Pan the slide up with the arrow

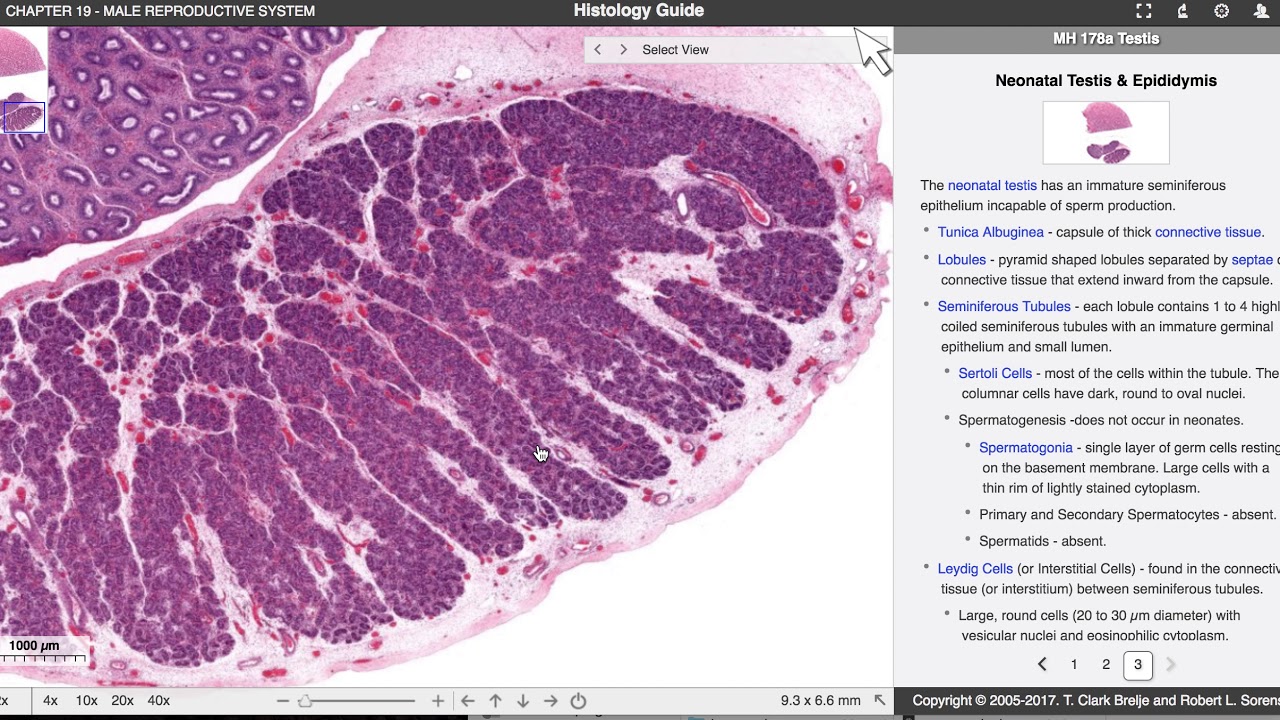click(x=495, y=701)
